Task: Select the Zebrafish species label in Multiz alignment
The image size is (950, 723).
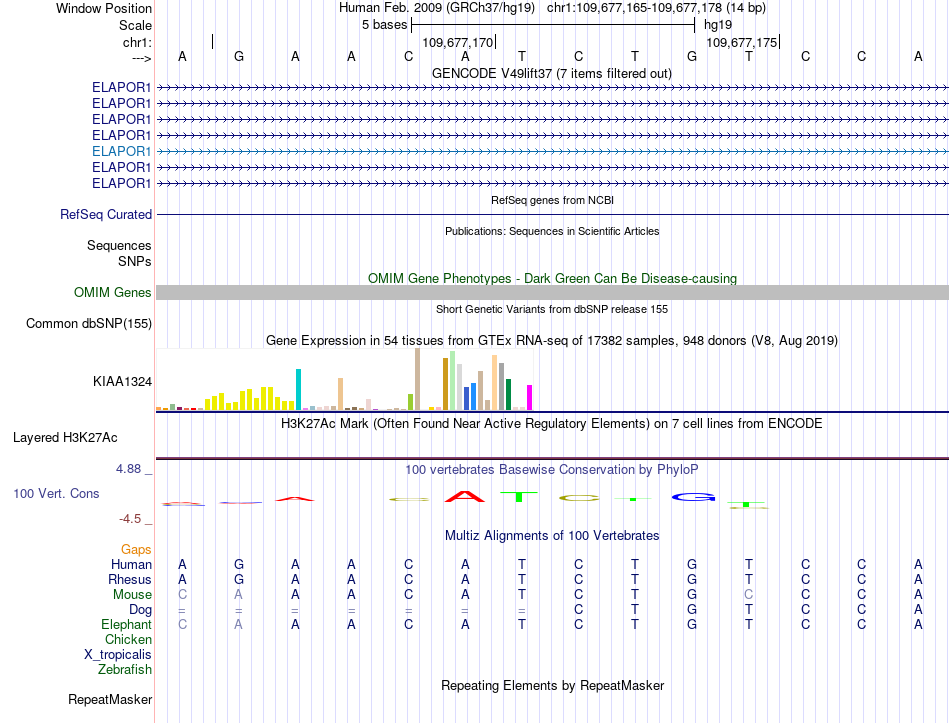Action: [x=125, y=670]
